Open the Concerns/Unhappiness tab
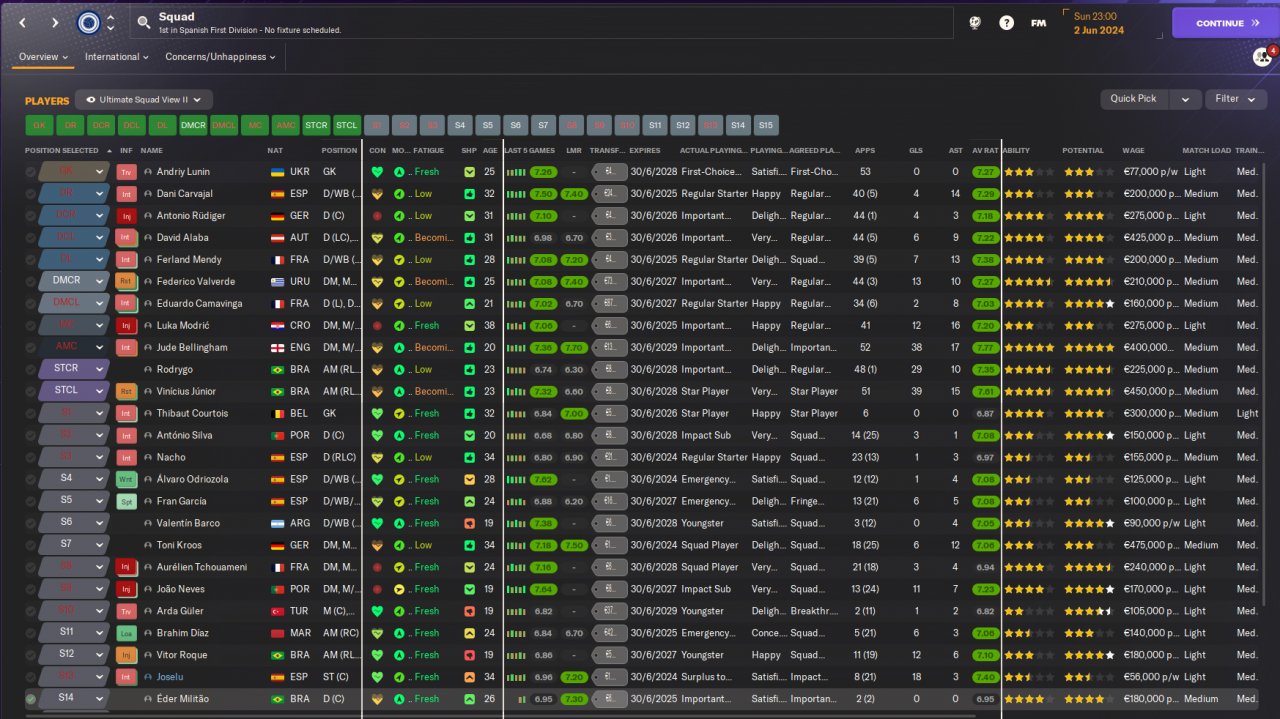Viewport: 1280px width, 719px height. 220,57
